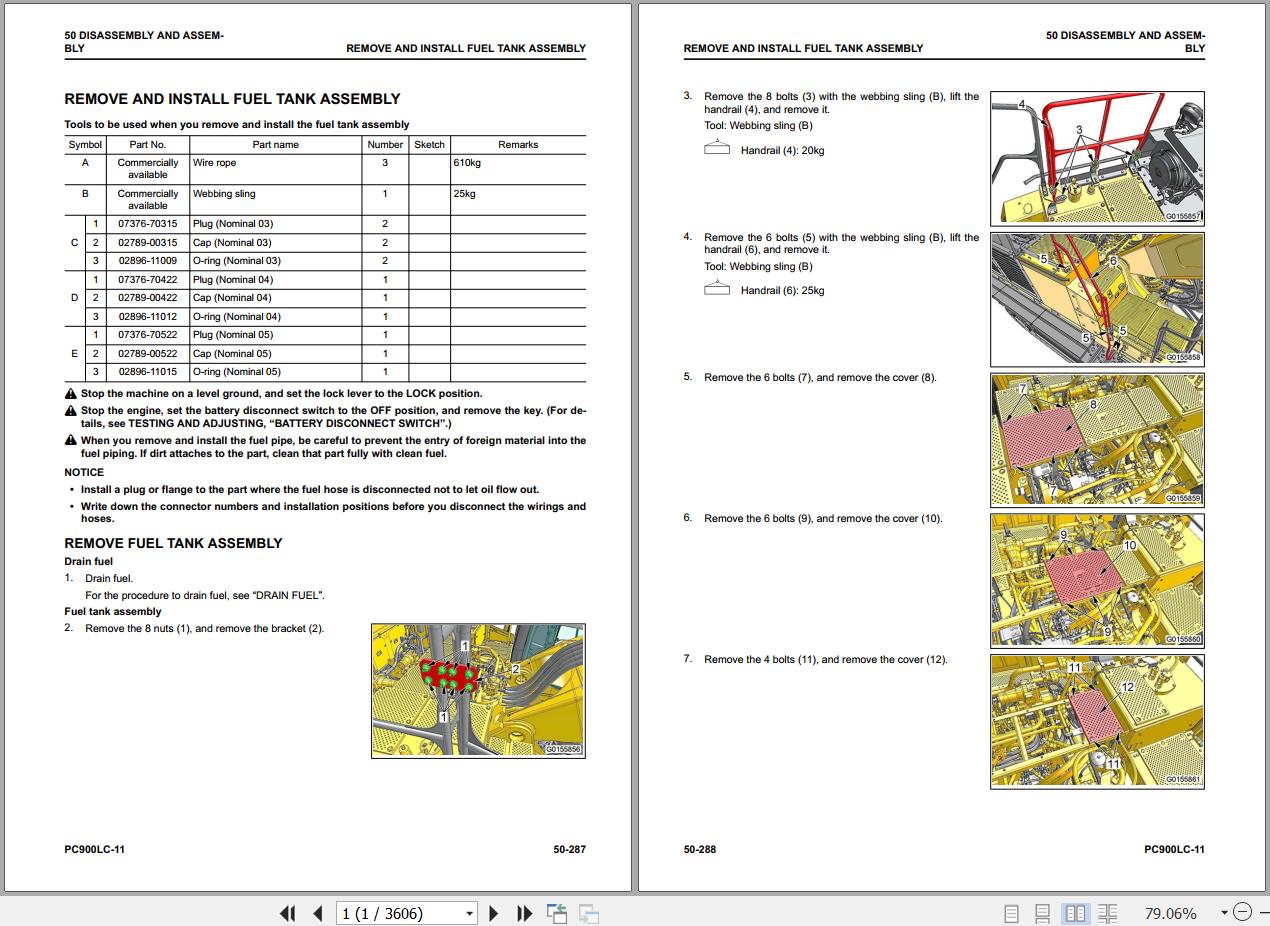Click the cover (8) removal illustration
Screen dimensions: 1270x926
[1097, 439]
